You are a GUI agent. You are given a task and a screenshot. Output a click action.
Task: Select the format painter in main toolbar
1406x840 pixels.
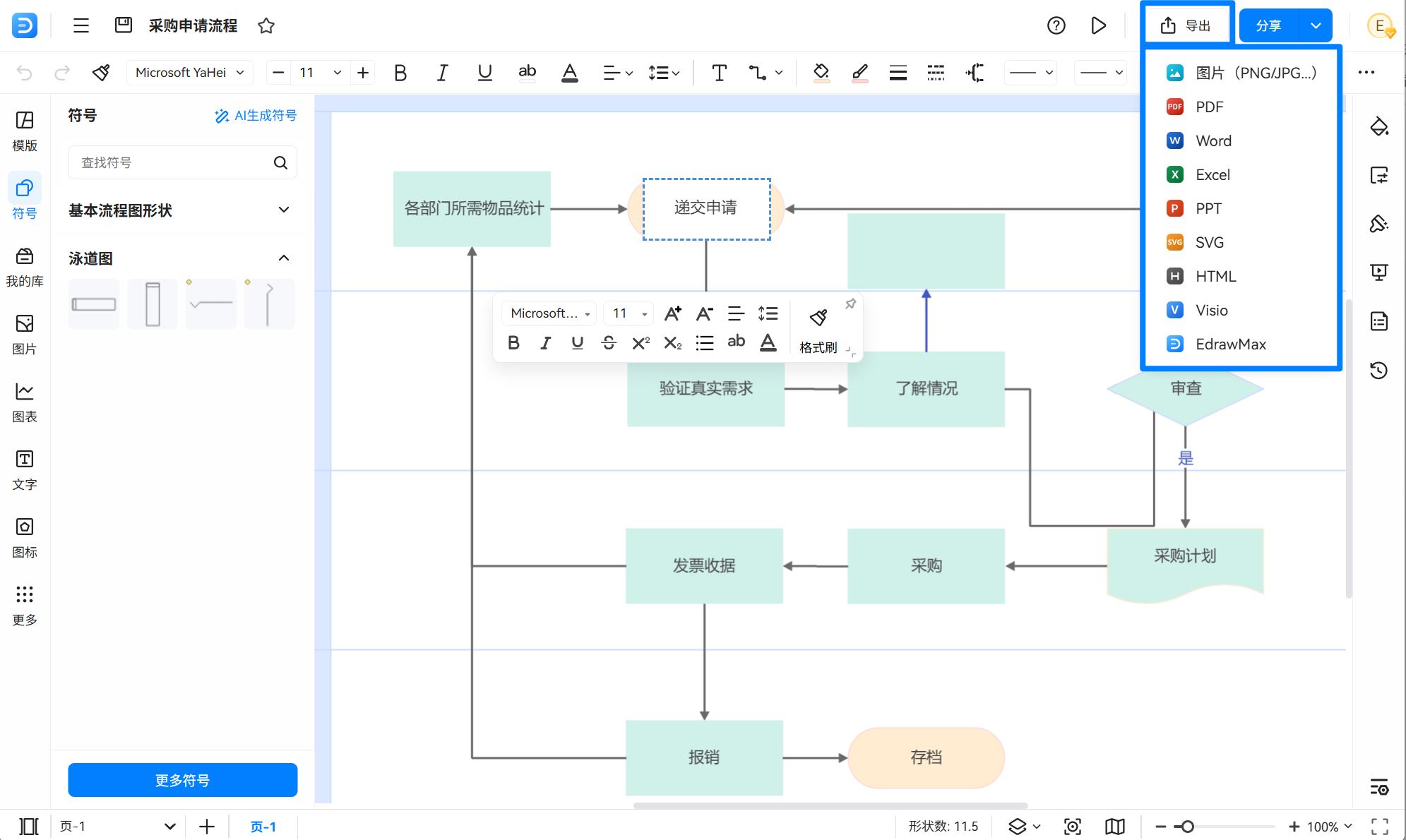click(101, 73)
